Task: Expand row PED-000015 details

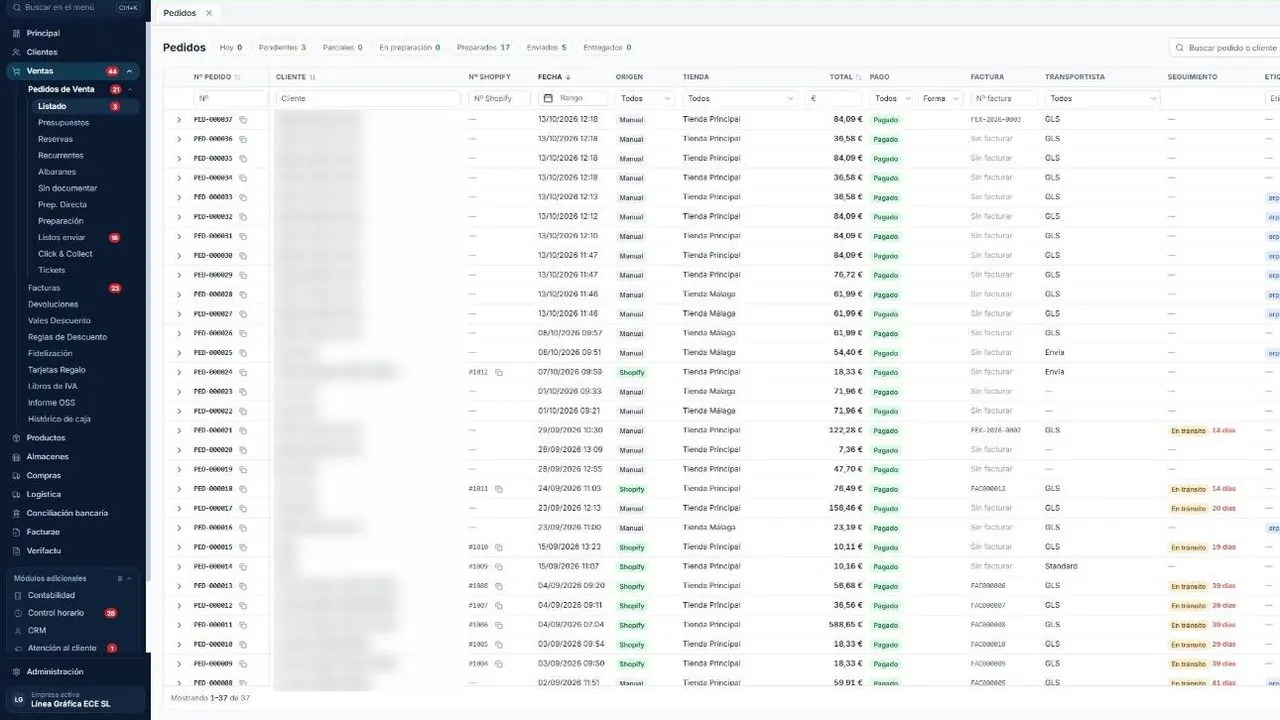Action: click(x=179, y=547)
